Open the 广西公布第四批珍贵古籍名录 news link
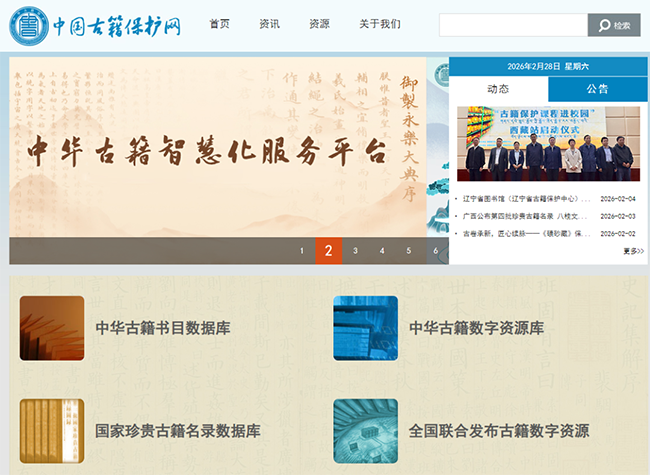Screen dimensions: 650x475 [x=526, y=216]
